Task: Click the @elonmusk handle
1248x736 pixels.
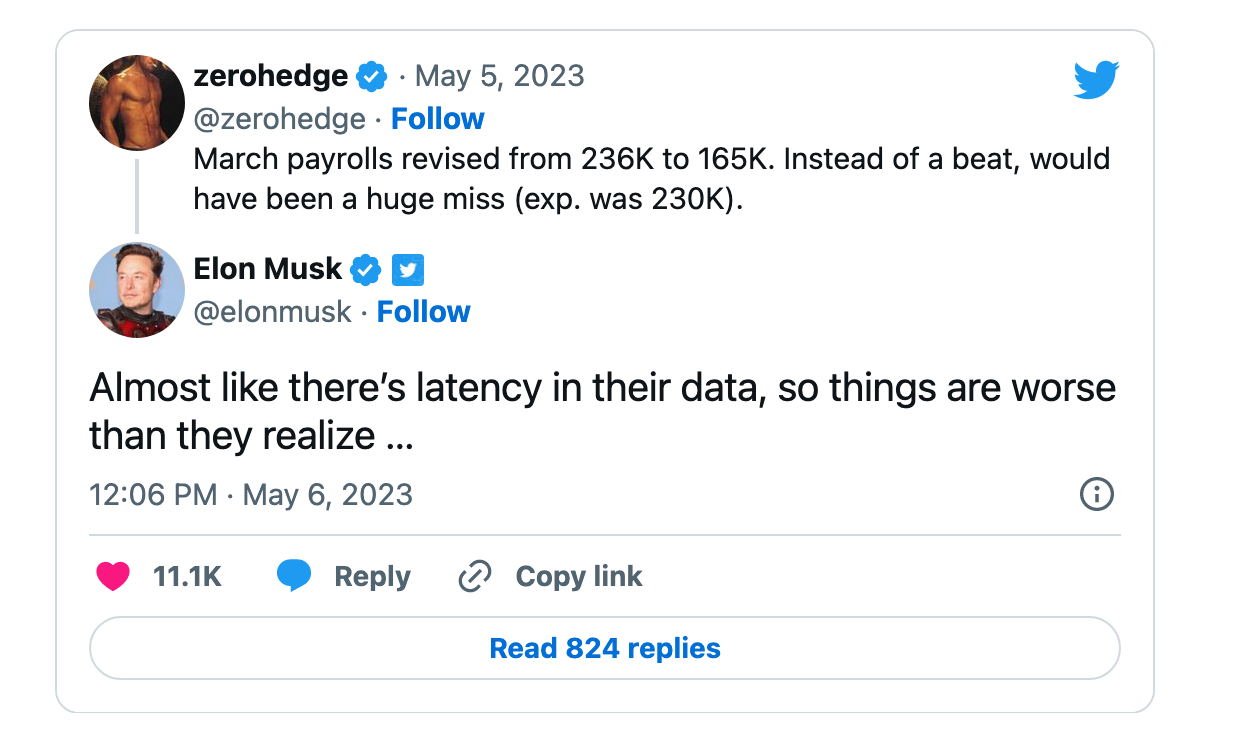Action: coord(272,312)
